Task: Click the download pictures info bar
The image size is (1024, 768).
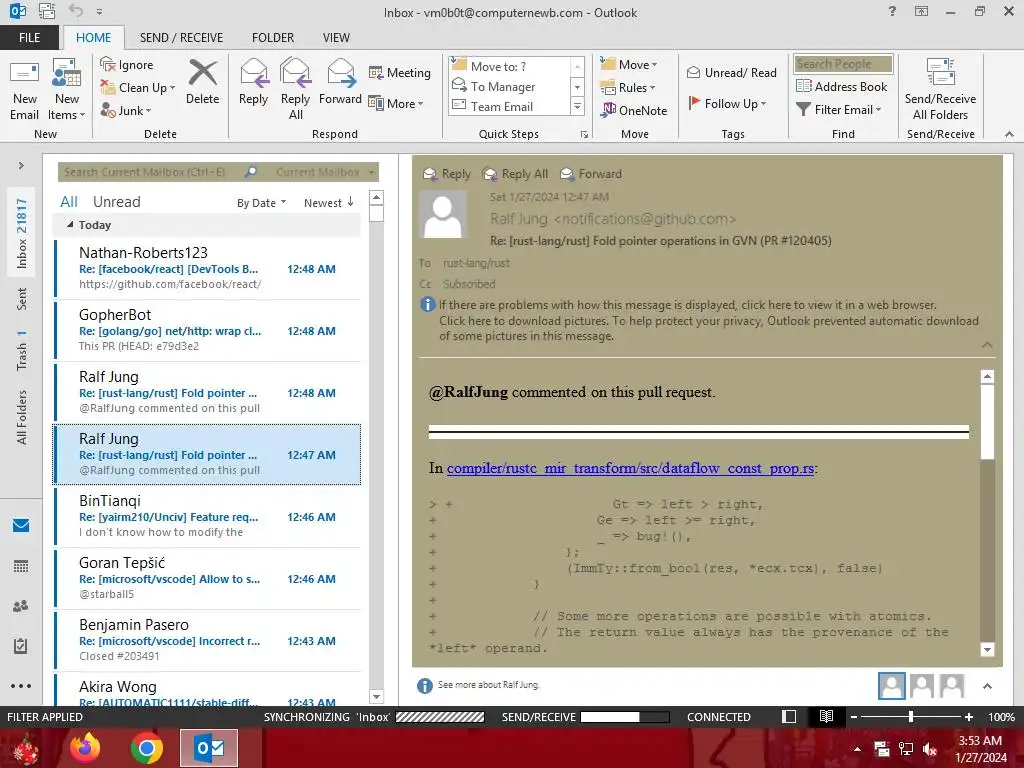Action: tap(709, 328)
